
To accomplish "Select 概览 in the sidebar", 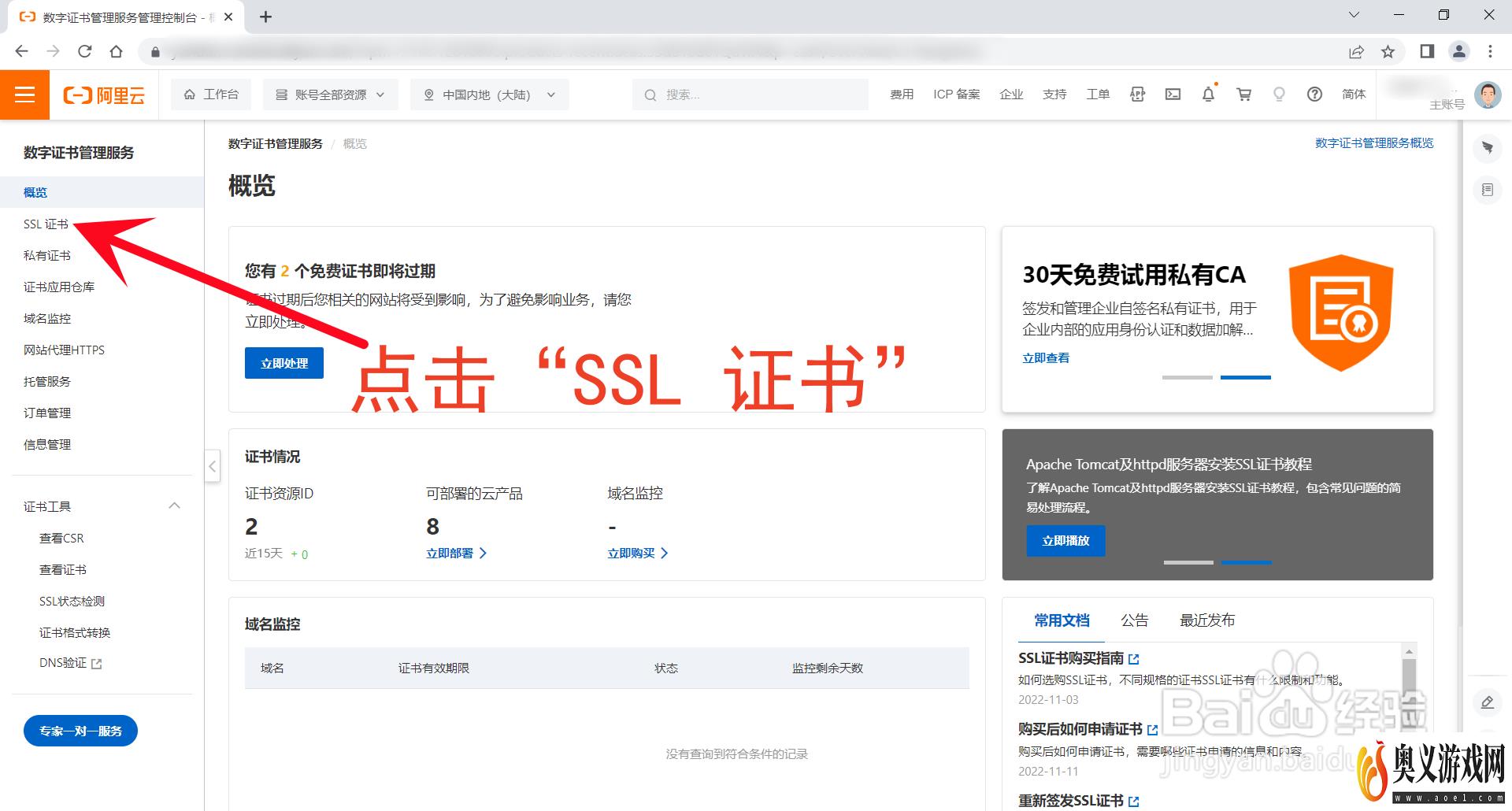I will pos(102,192).
